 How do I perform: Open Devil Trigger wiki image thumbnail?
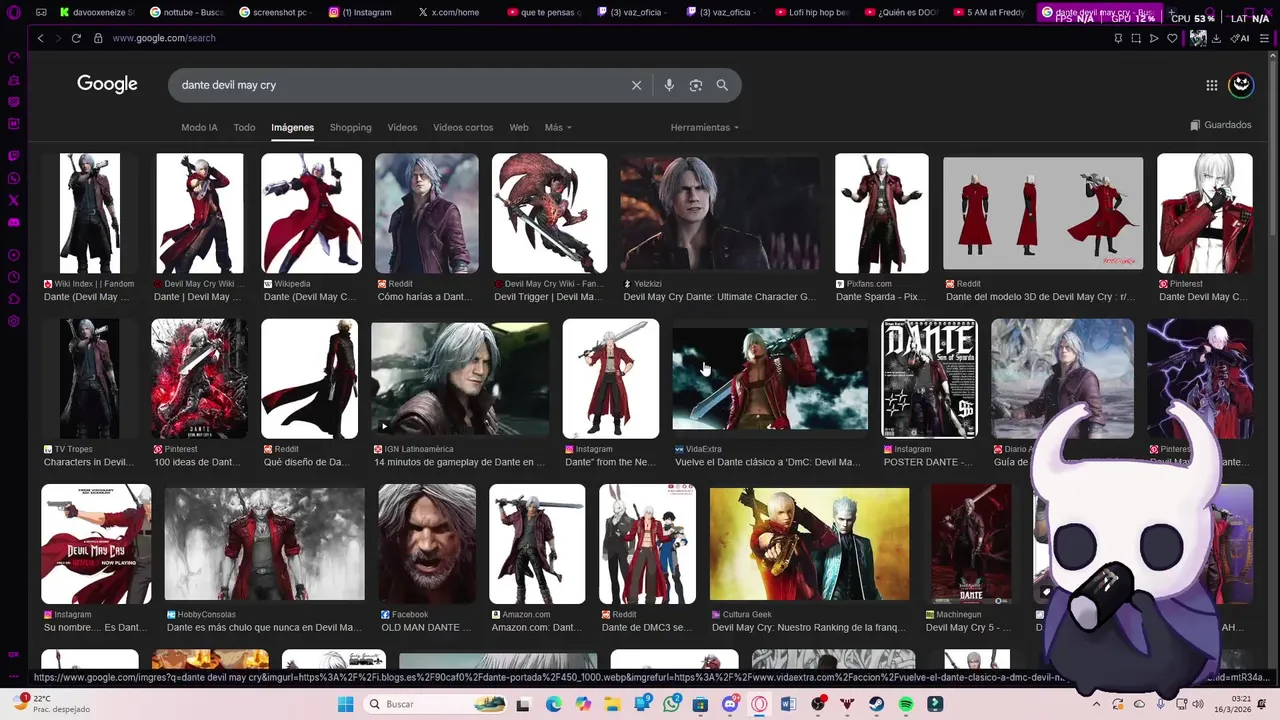pos(549,213)
